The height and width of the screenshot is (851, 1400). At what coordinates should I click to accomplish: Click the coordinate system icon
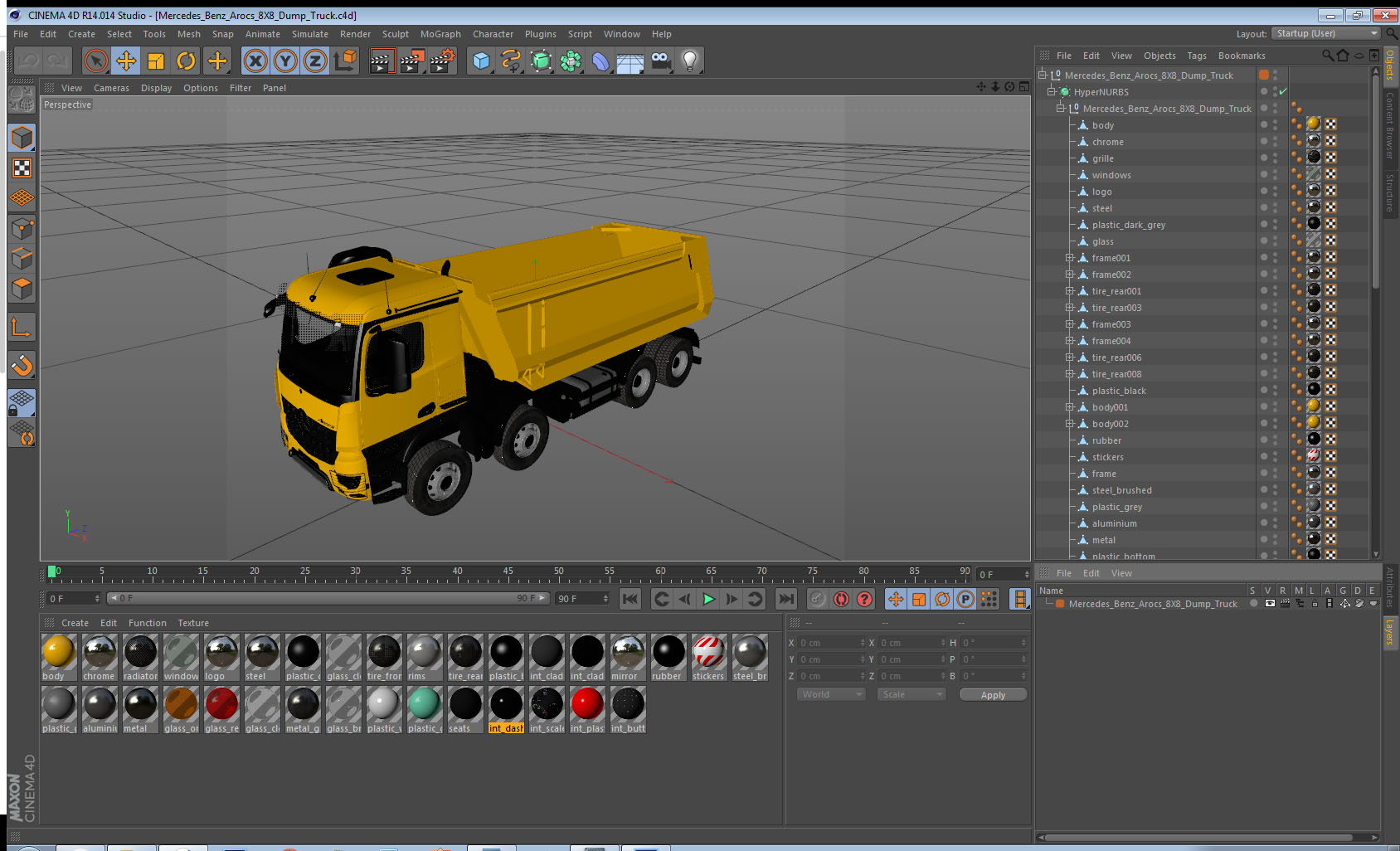tap(345, 61)
